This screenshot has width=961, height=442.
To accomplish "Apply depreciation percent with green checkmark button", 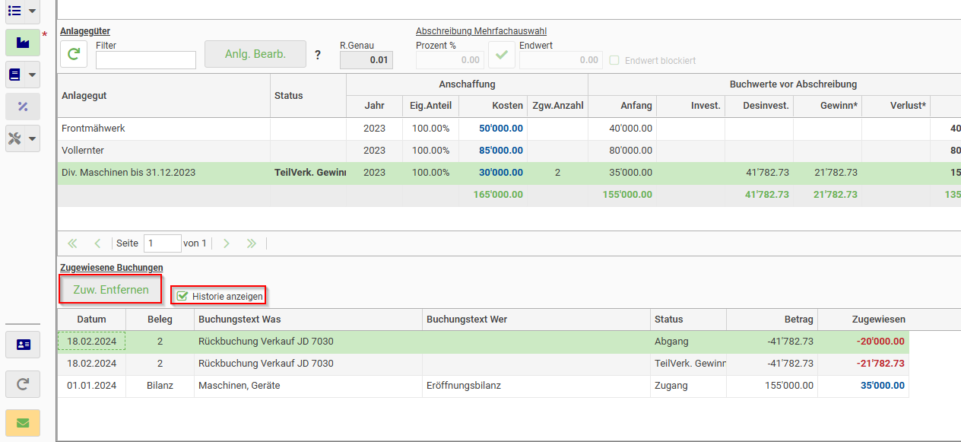I will (501, 54).
